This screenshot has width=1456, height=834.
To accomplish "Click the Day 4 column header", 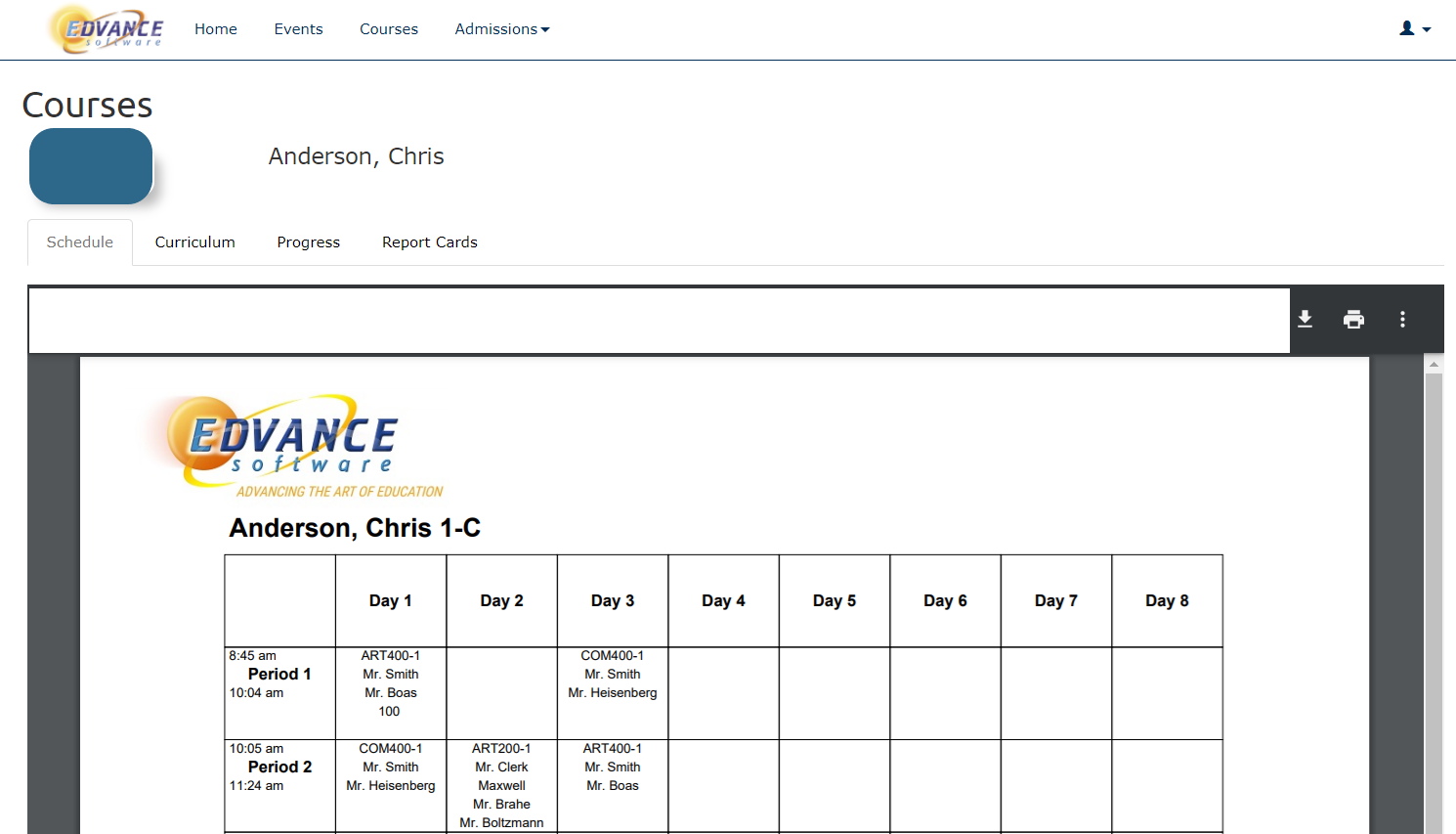I will [724, 601].
